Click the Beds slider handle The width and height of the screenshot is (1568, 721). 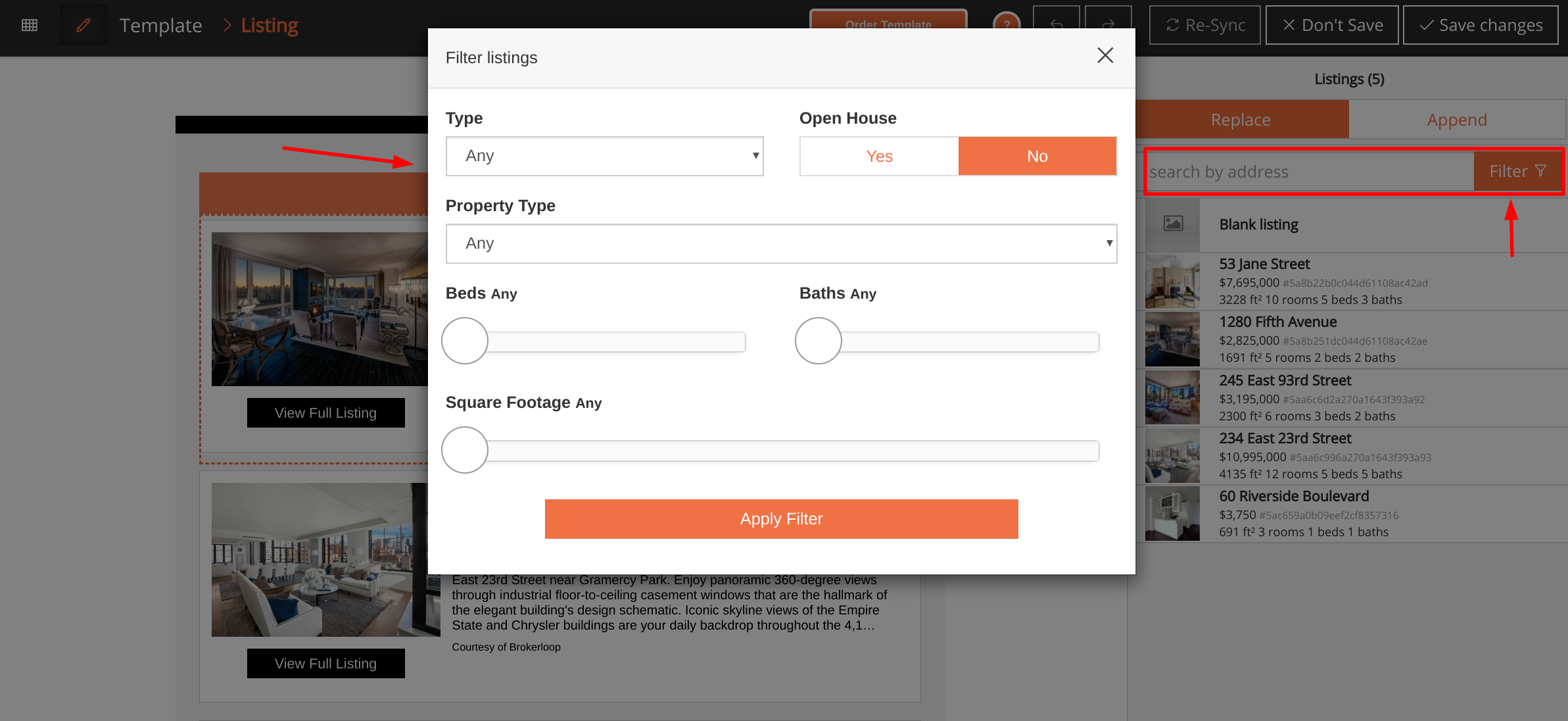pos(465,341)
